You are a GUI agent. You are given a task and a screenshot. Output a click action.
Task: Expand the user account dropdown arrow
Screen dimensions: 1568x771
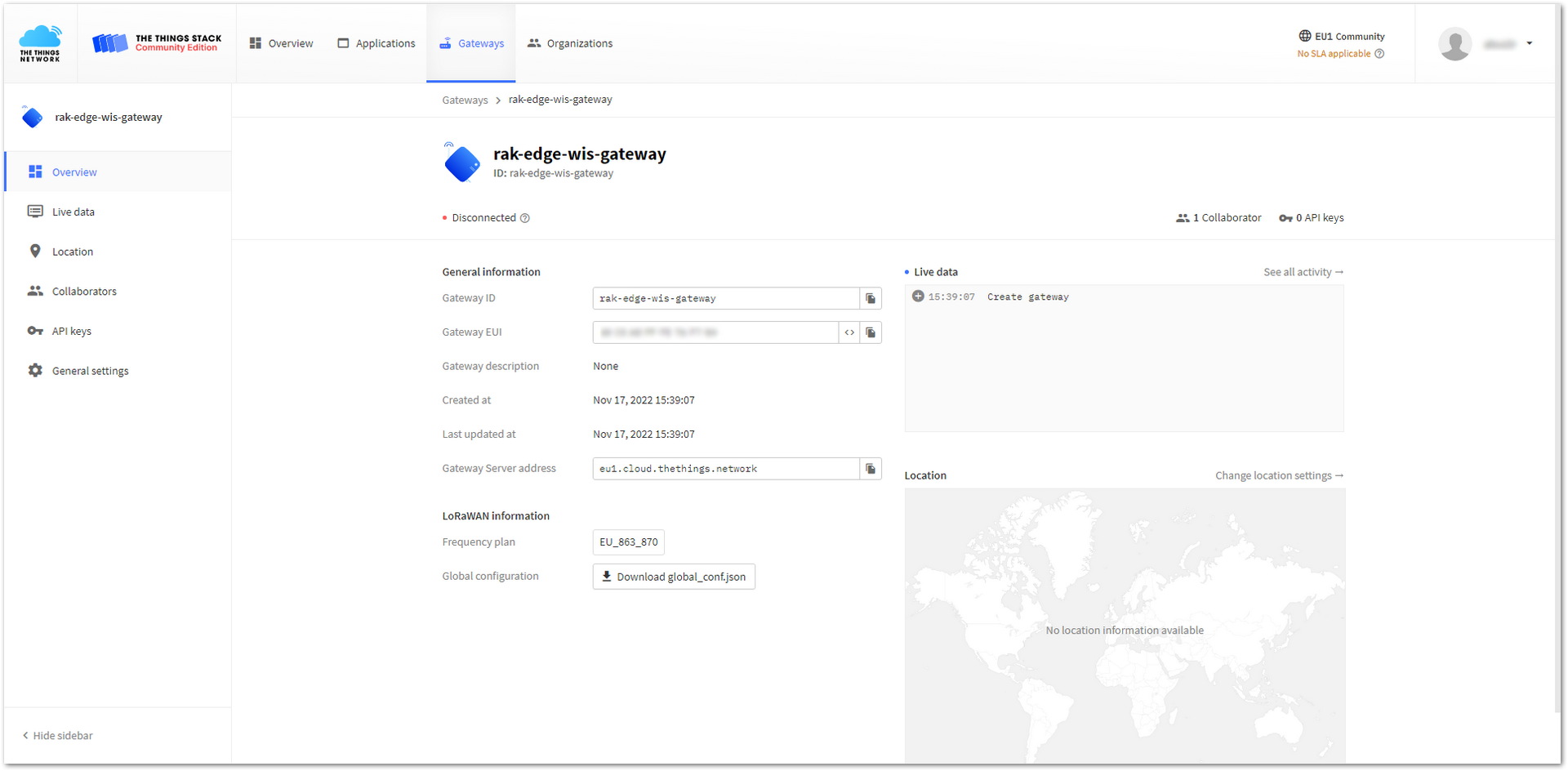pos(1530,43)
